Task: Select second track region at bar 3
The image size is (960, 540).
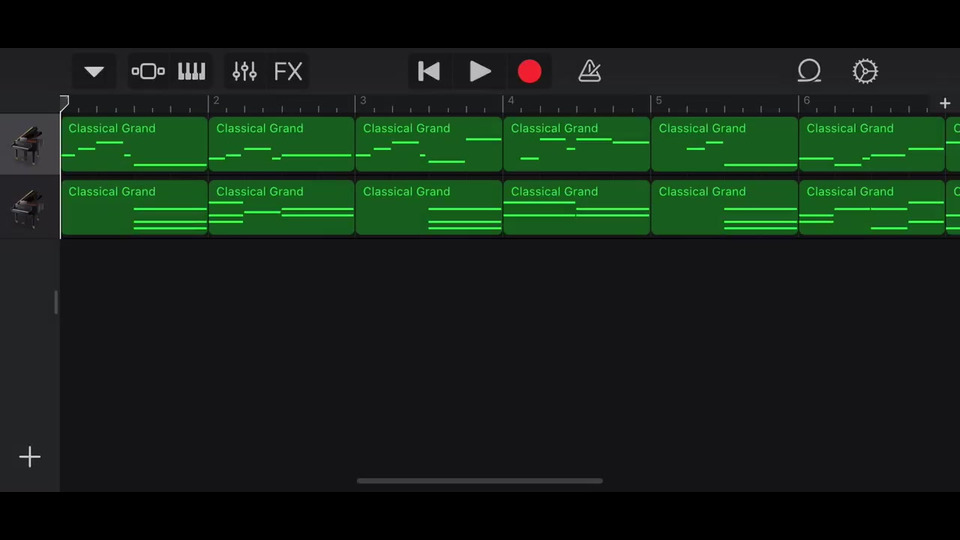Action: [x=429, y=208]
